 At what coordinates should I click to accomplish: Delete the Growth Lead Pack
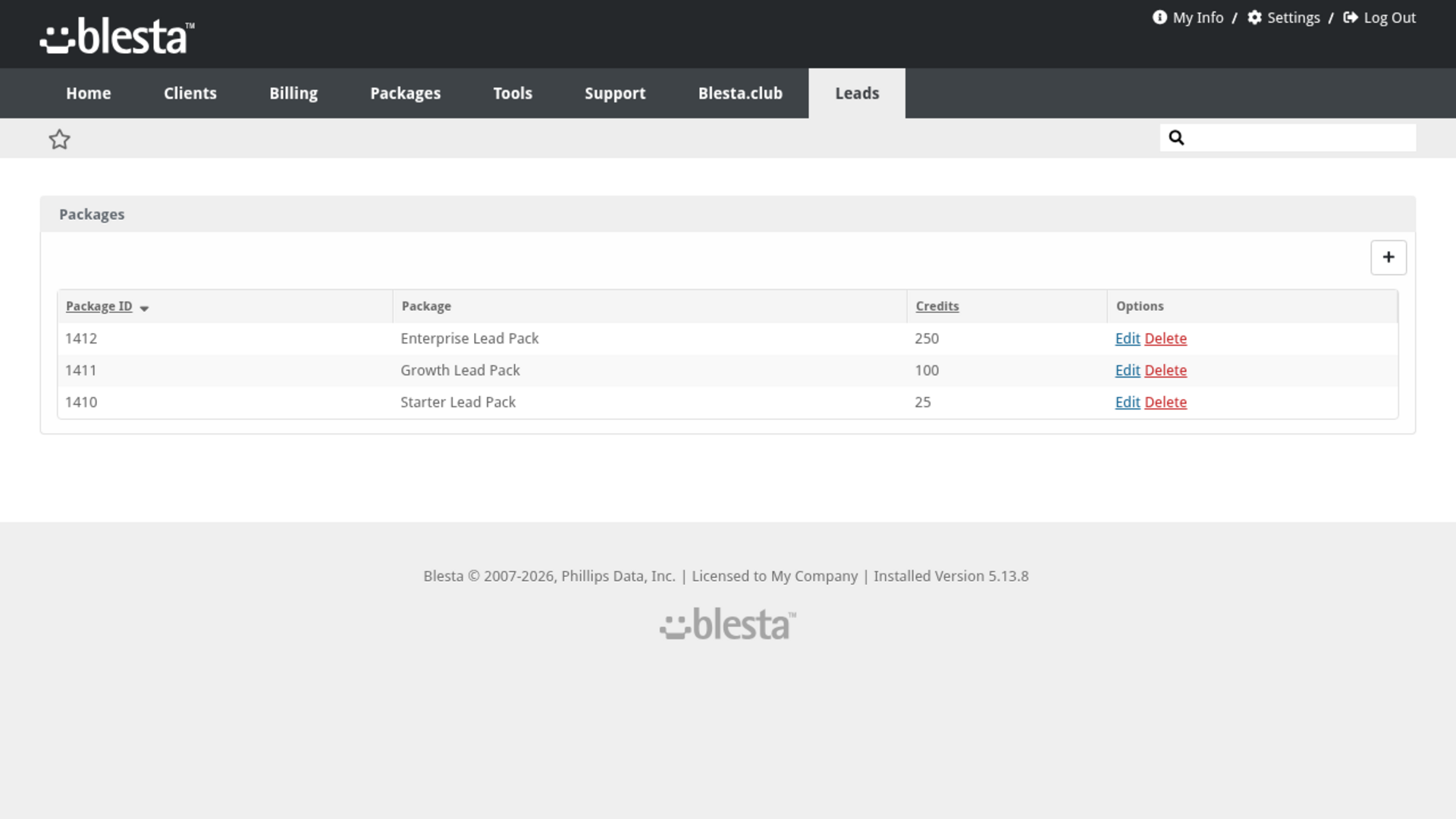pyautogui.click(x=1166, y=370)
